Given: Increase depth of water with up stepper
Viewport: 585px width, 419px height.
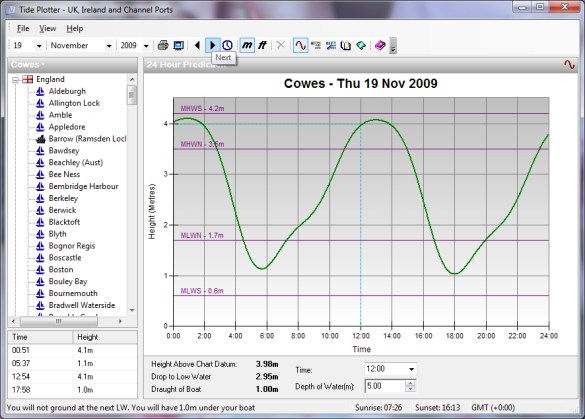Looking at the screenshot, I should pyautogui.click(x=410, y=383).
